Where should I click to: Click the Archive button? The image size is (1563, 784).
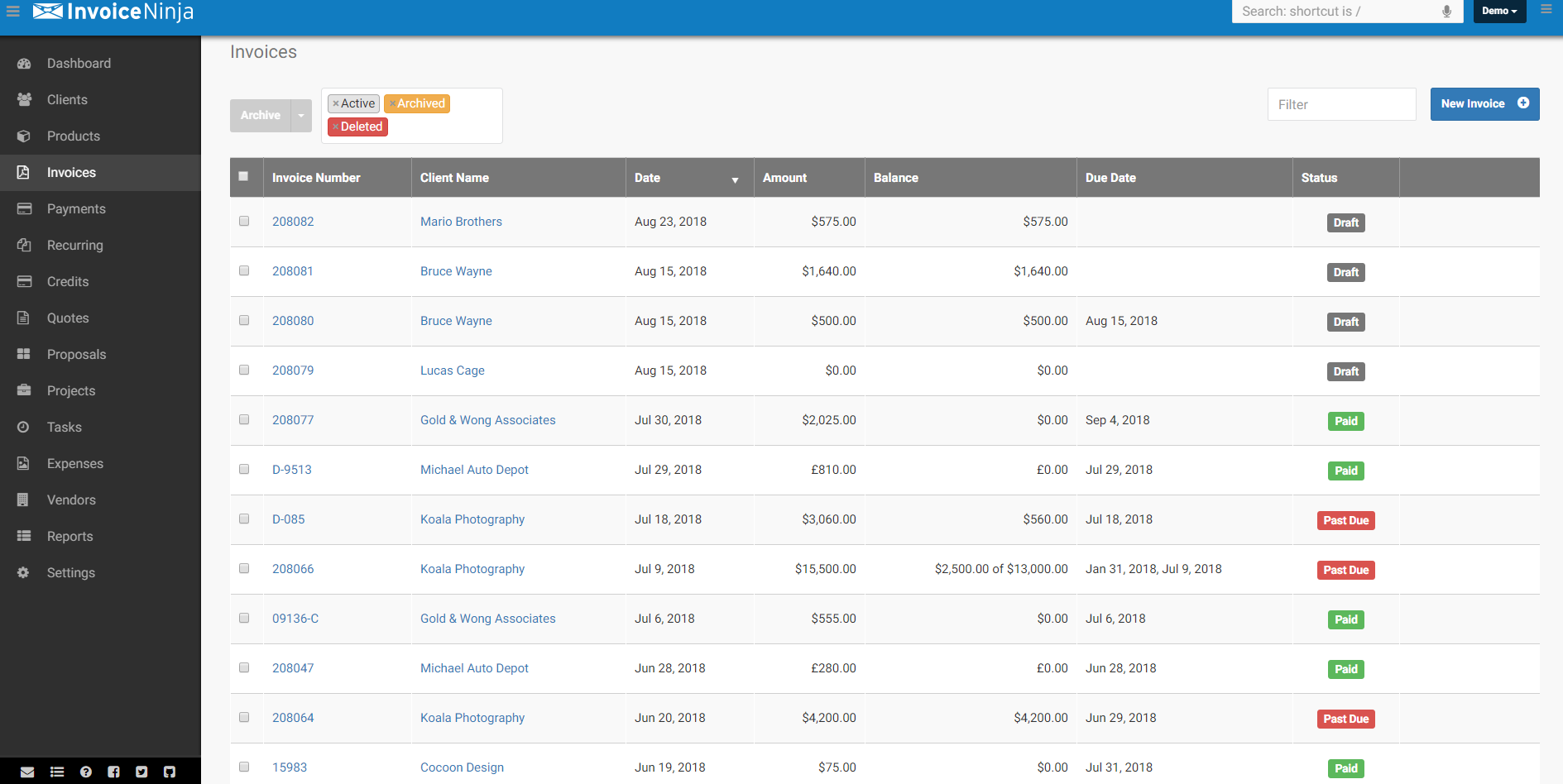click(x=261, y=116)
